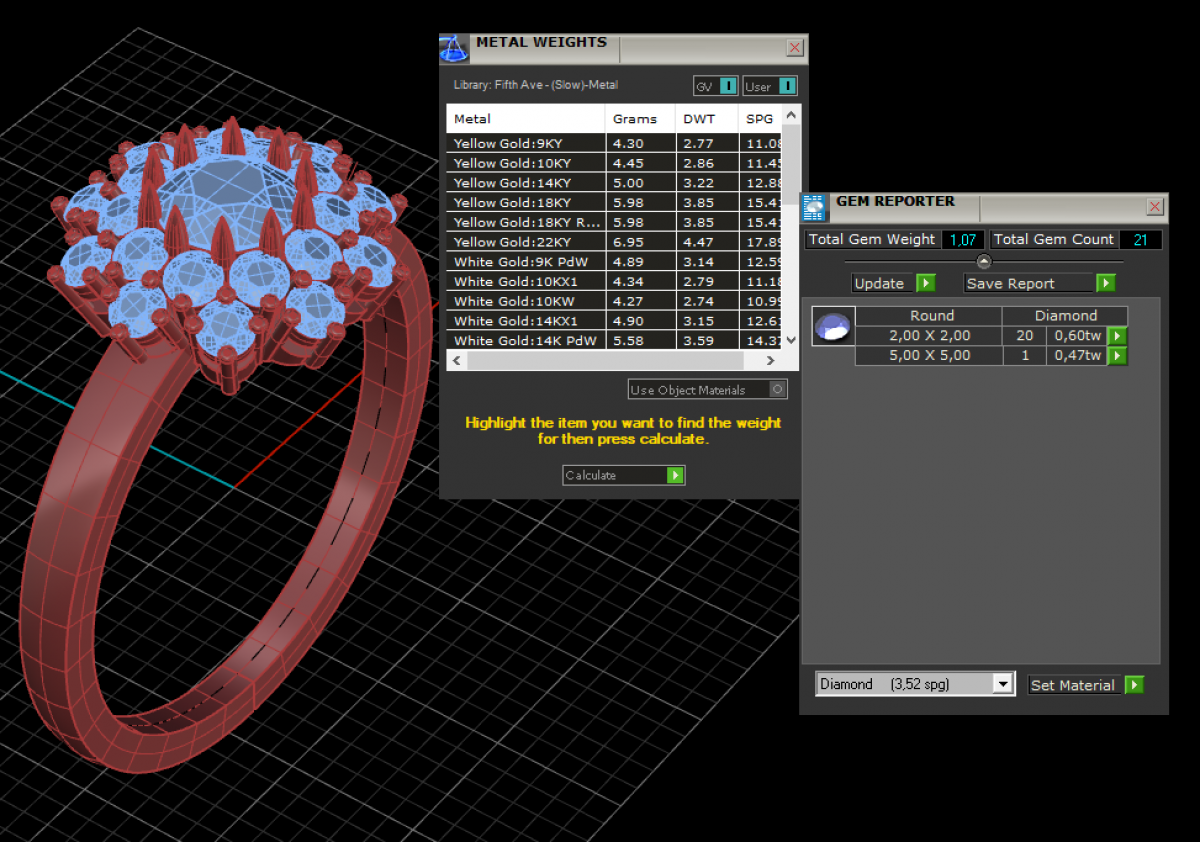Click the Gem Reporter panel icon
This screenshot has width=1200, height=842.
click(815, 207)
